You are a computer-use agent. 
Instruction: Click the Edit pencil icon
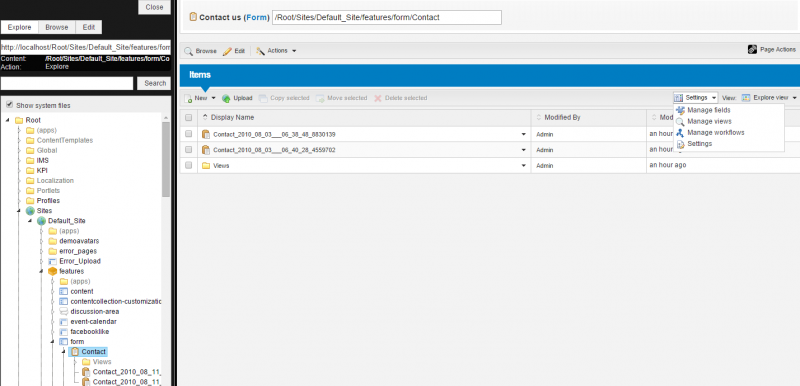coord(228,51)
